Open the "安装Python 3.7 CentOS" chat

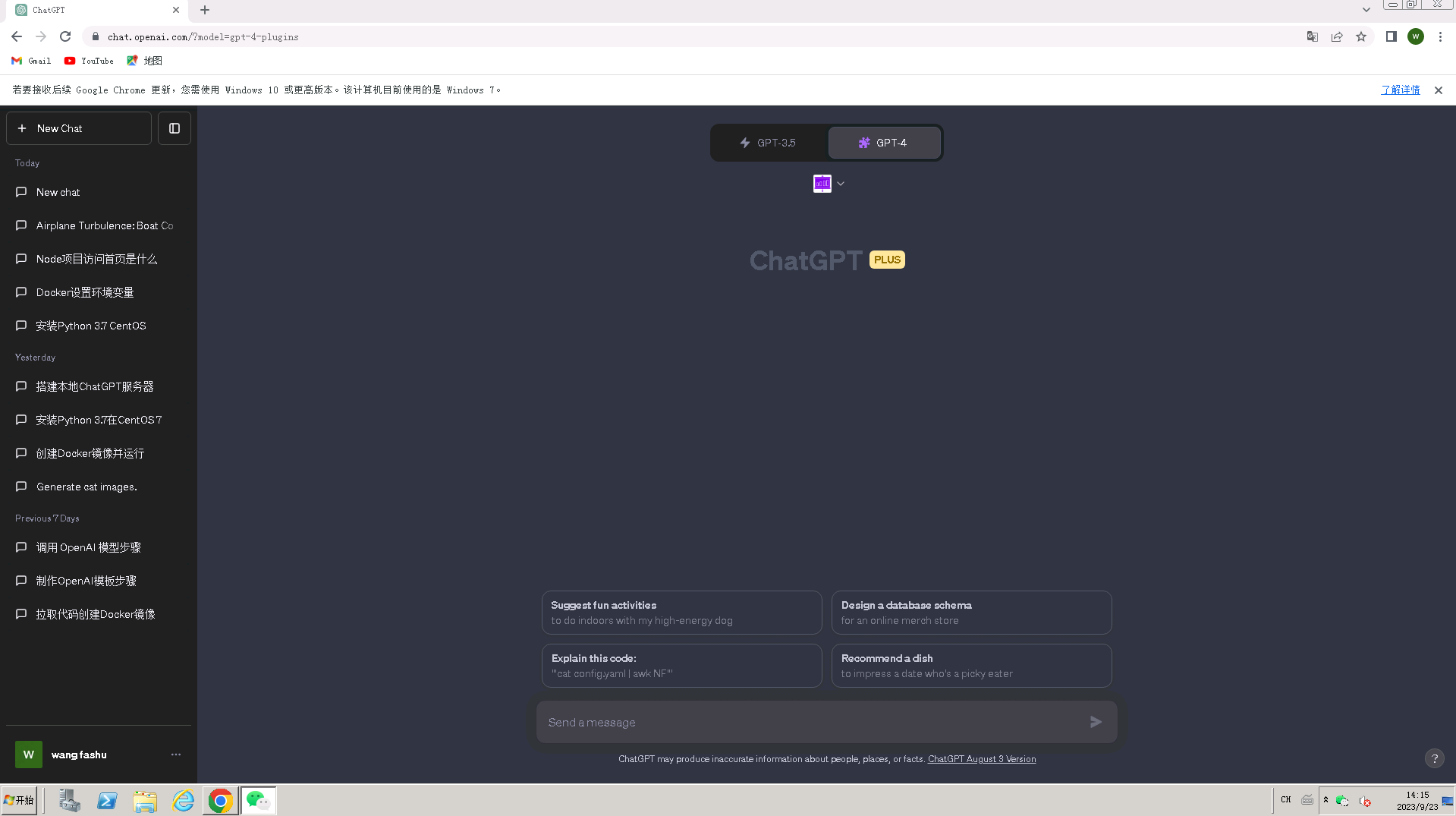click(x=99, y=326)
